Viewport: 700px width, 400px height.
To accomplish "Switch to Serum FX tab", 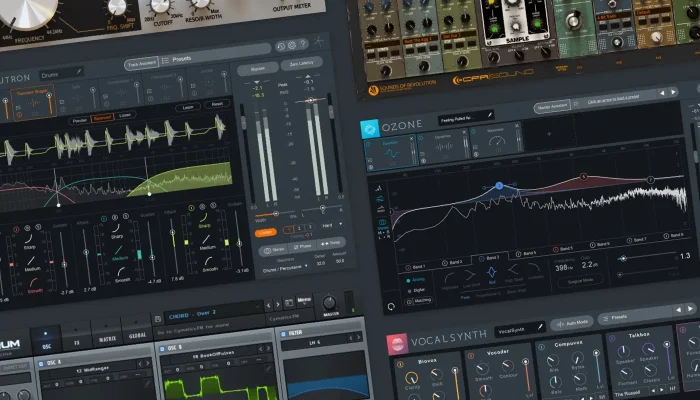I will (76, 338).
